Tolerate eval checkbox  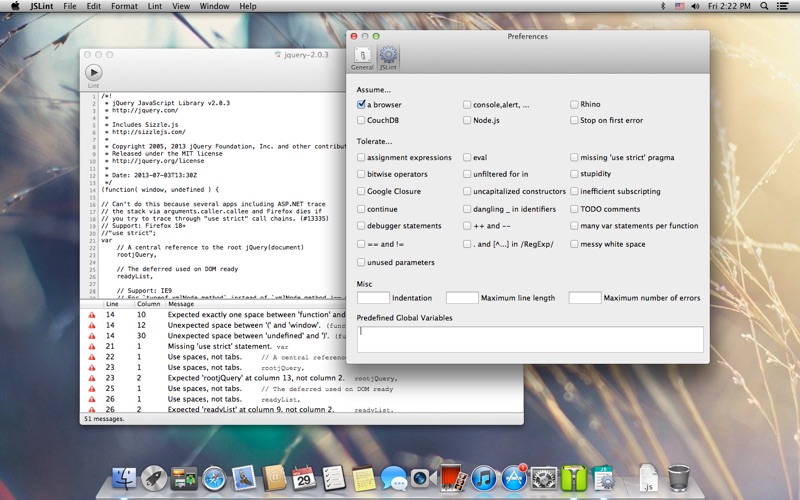pyautogui.click(x=467, y=158)
